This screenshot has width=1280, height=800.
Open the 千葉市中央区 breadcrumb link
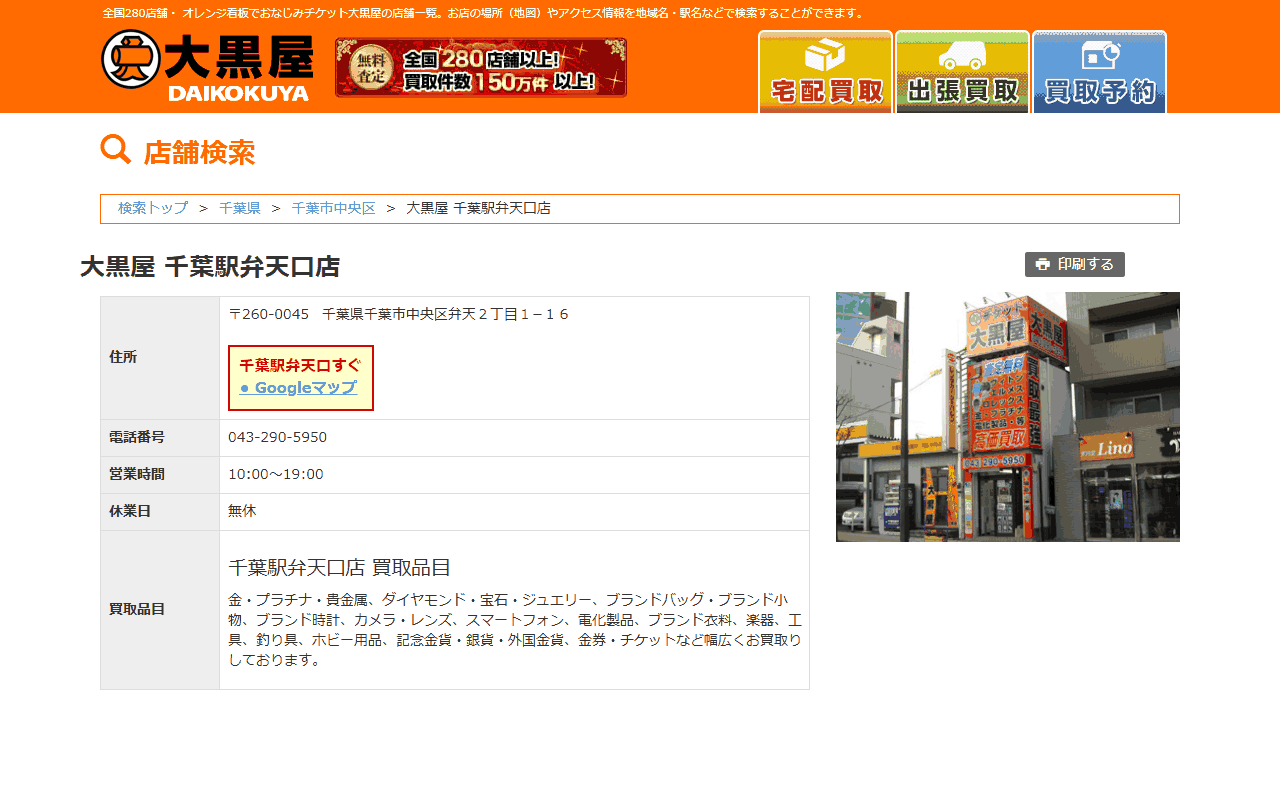pyautogui.click(x=334, y=208)
